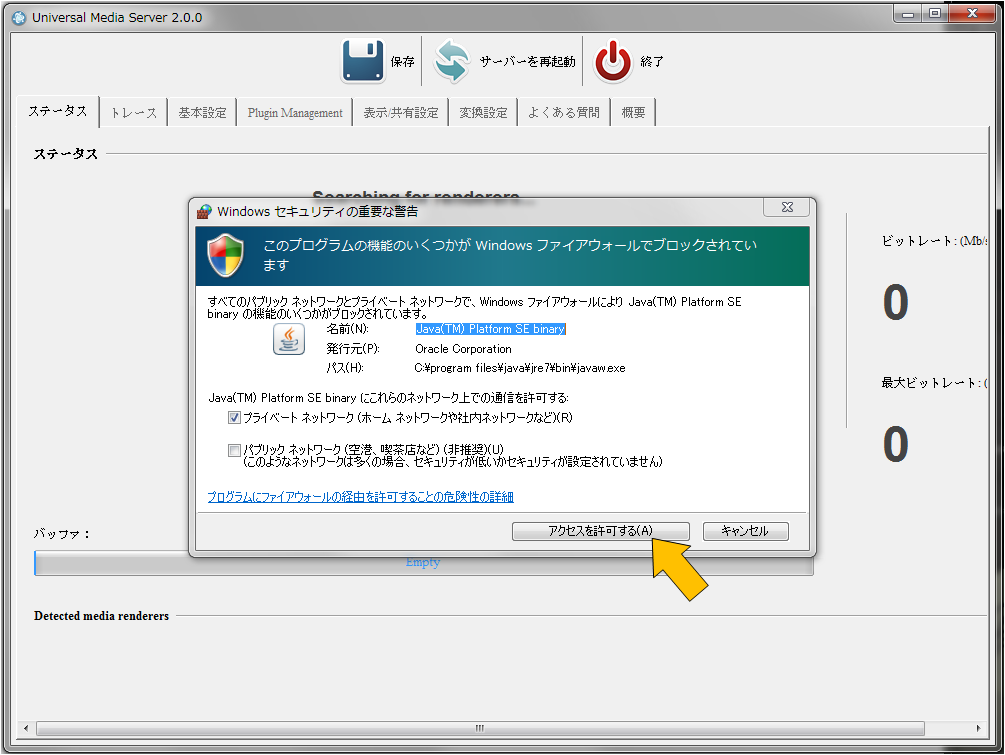Open the 基本設定 tab
This screenshot has height=755, width=1005.
point(203,113)
